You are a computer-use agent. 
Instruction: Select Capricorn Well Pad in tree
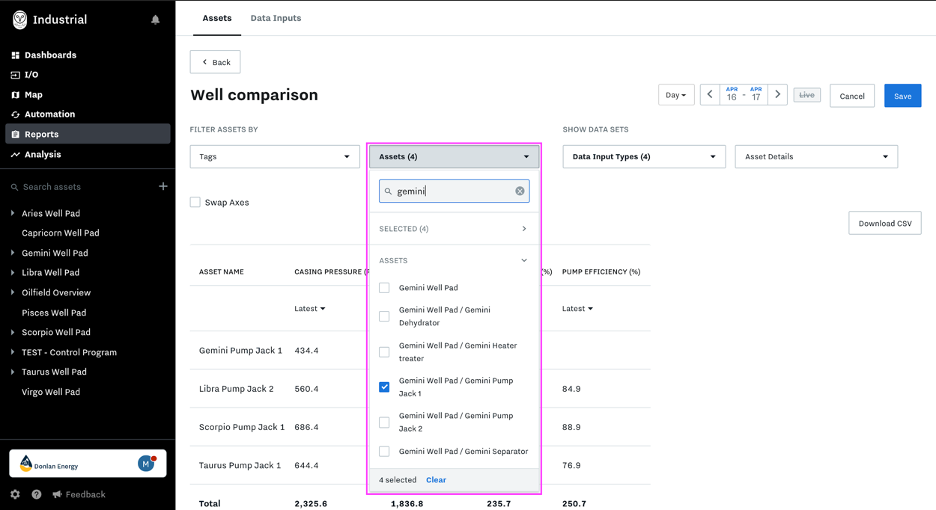click(x=60, y=233)
